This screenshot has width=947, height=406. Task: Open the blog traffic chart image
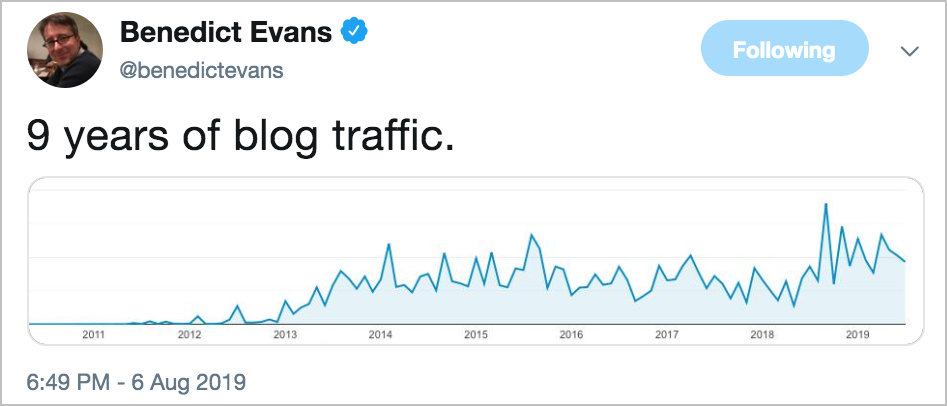click(476, 261)
